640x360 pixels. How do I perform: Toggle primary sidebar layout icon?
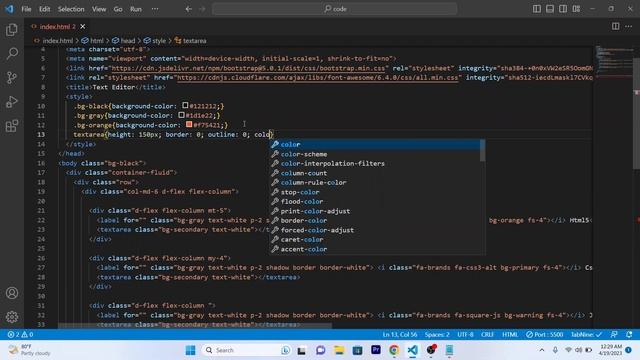click(537, 9)
